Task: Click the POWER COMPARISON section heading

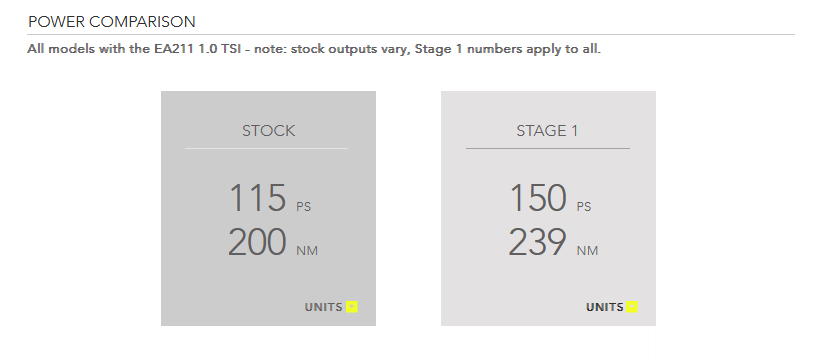Action: (x=112, y=22)
